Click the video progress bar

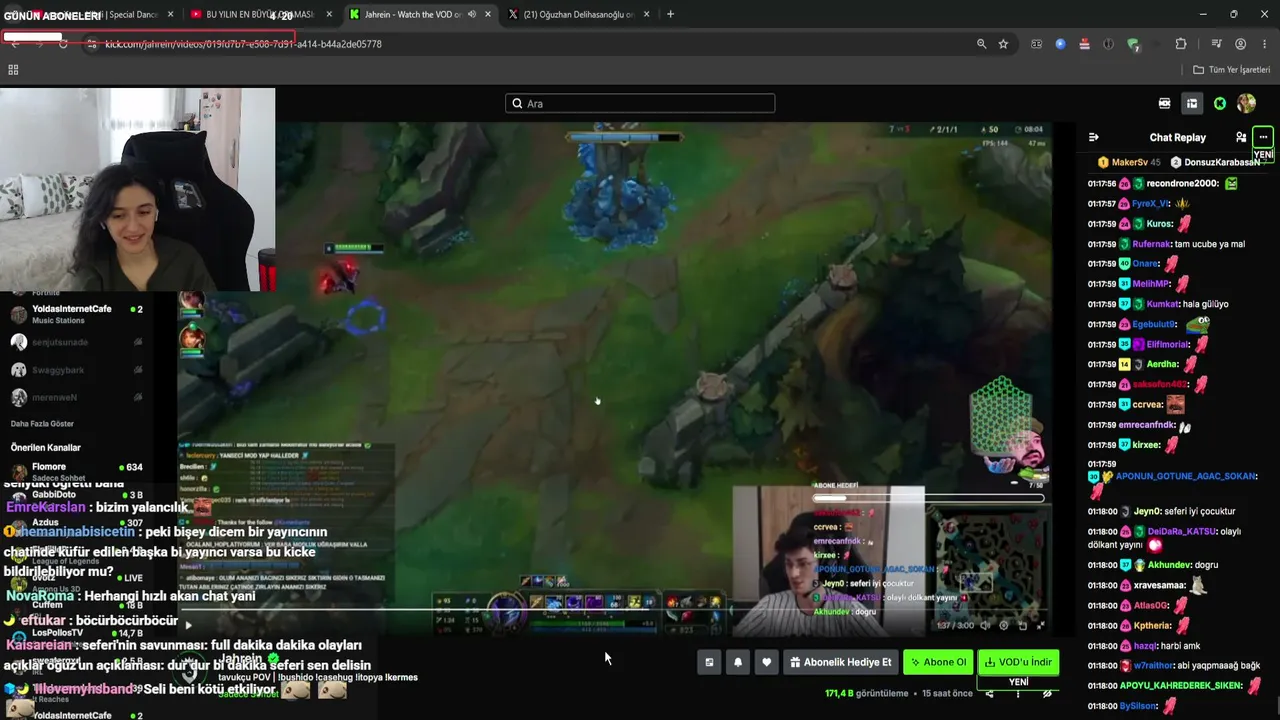(x=614, y=609)
